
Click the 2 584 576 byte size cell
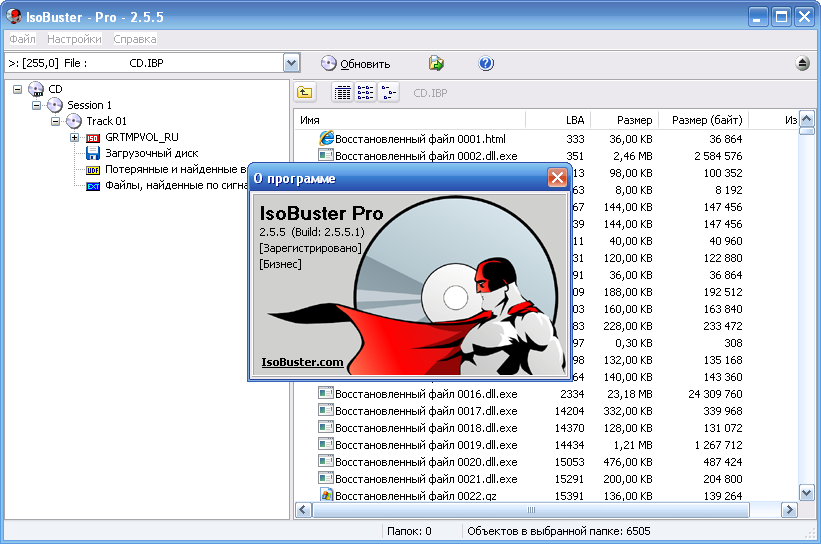[x=718, y=156]
